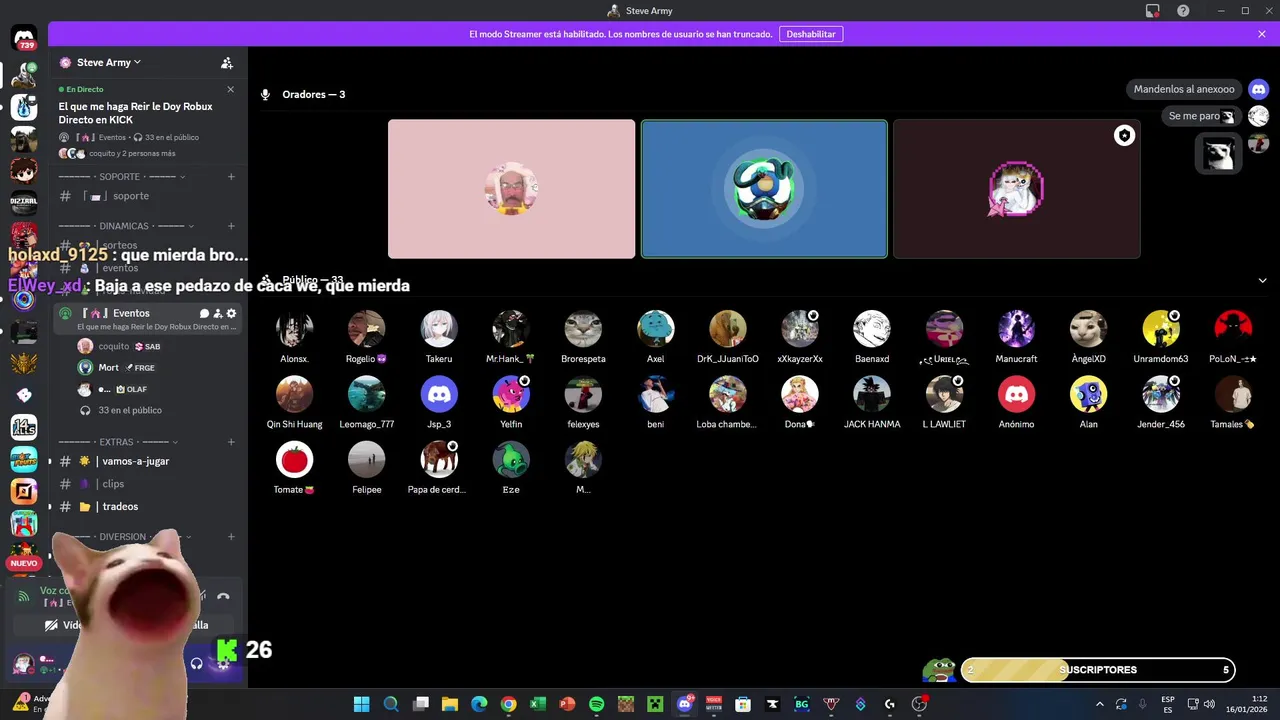Add a channel to the DINAMICAS category

[x=231, y=226]
